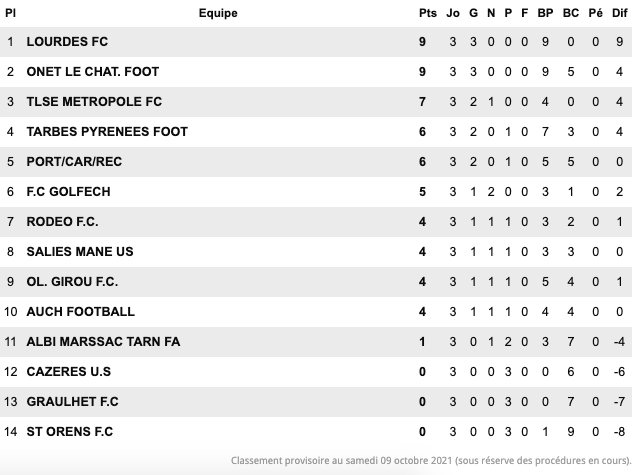Select OL. GIROU F.C. team
Image resolution: width=637 pixels, height=475 pixels.
pyautogui.click(x=72, y=282)
